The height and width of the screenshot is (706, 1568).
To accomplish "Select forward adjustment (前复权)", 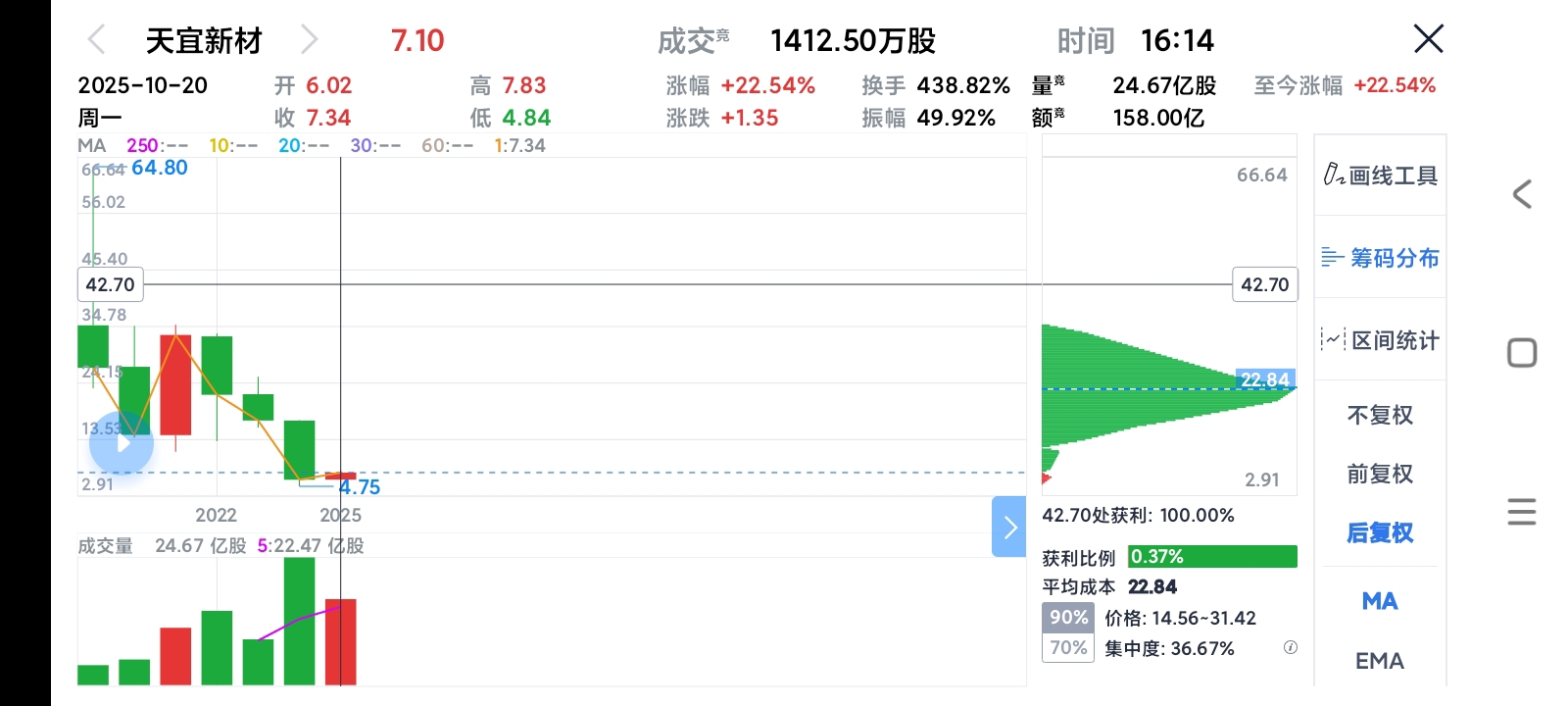I will (x=1380, y=474).
